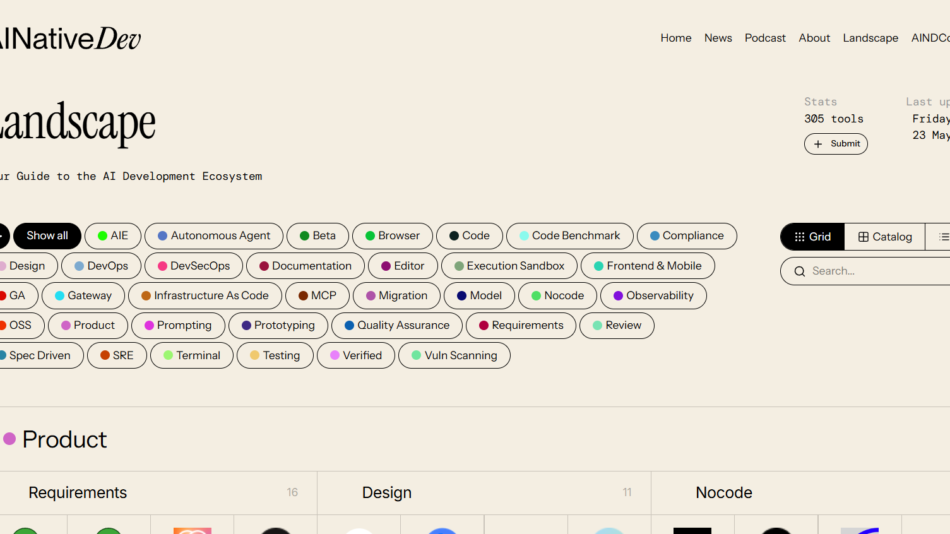Select the Execution Sandbox filter

[509, 266]
